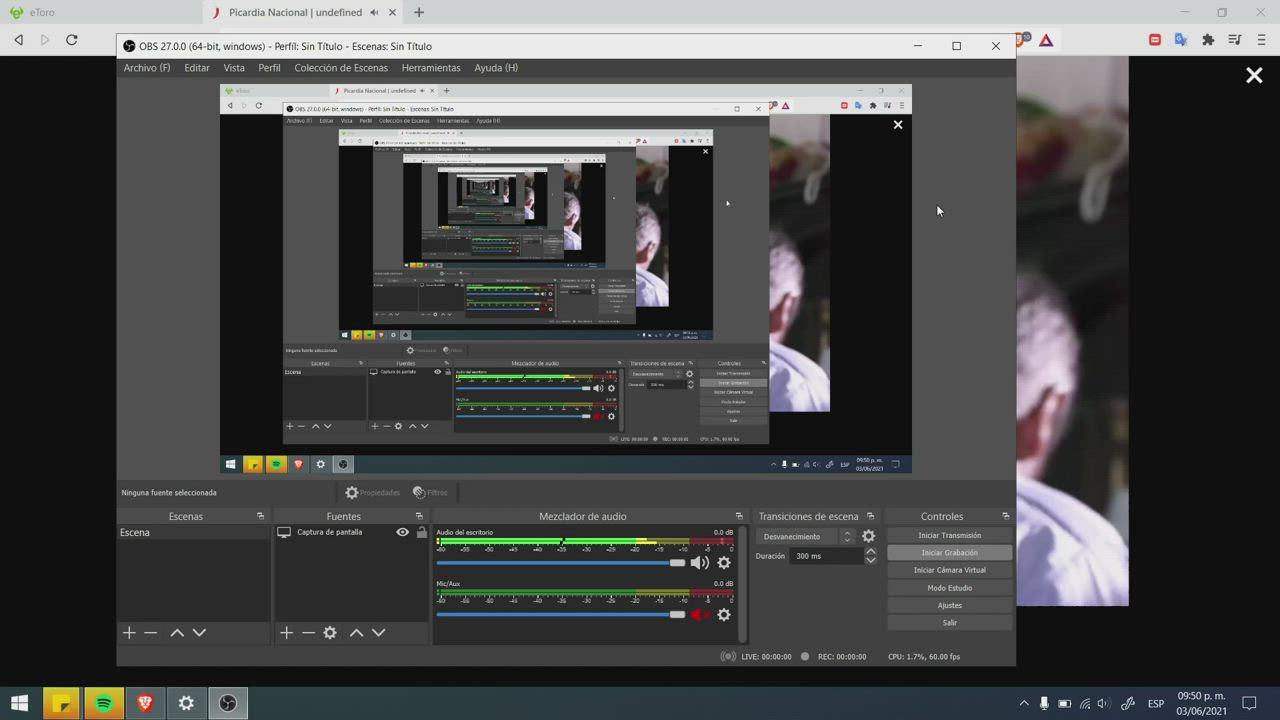Click Salir to exit OBS
This screenshot has width=1280, height=720.
click(949, 623)
